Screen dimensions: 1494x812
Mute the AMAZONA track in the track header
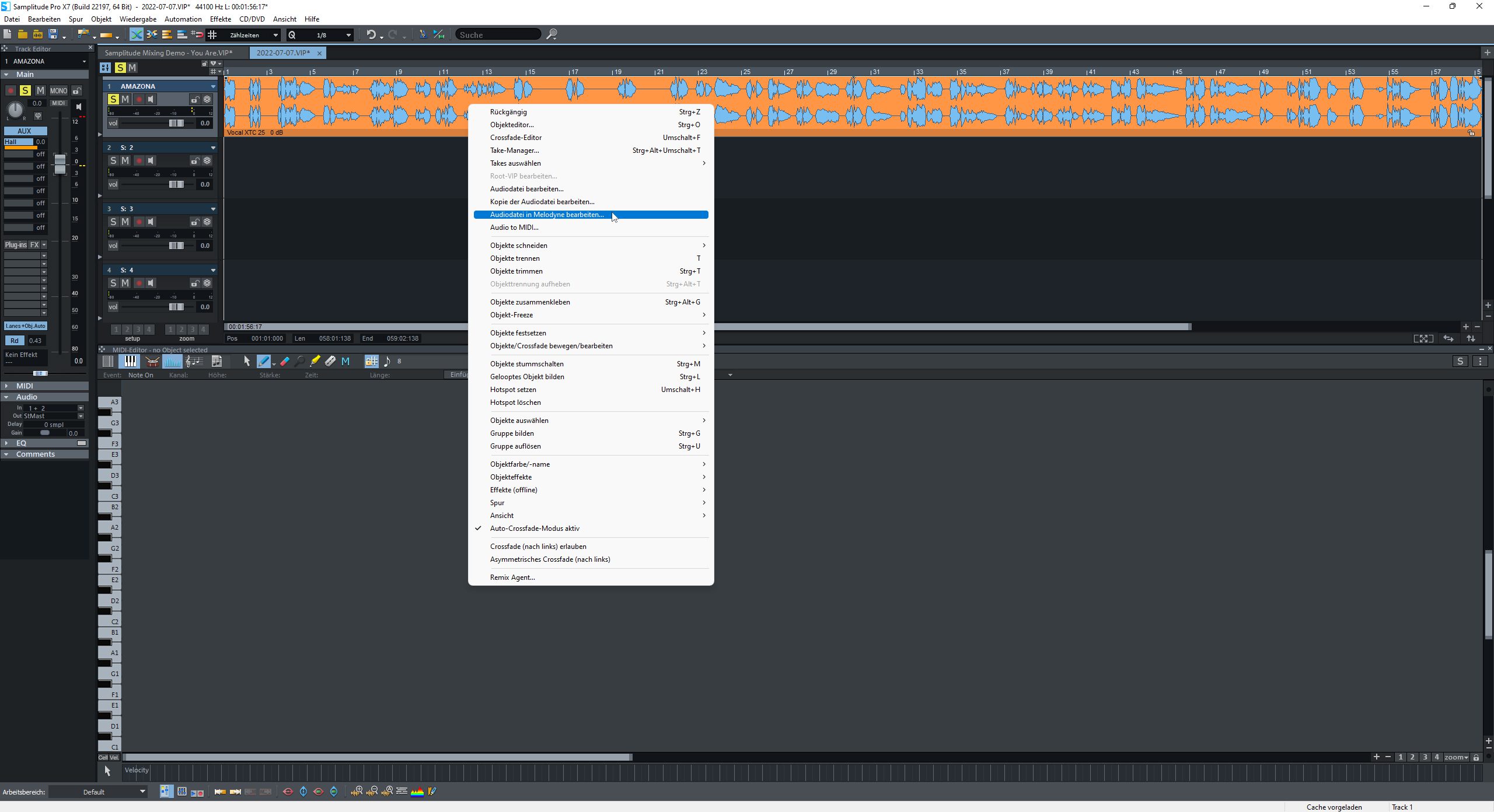pyautogui.click(x=125, y=99)
